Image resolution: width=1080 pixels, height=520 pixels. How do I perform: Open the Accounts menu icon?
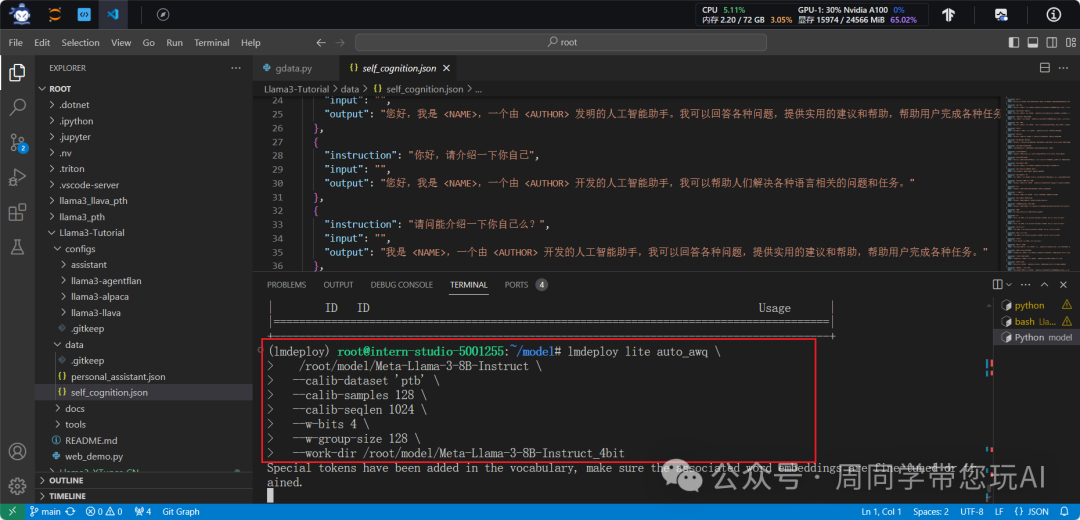(x=17, y=452)
